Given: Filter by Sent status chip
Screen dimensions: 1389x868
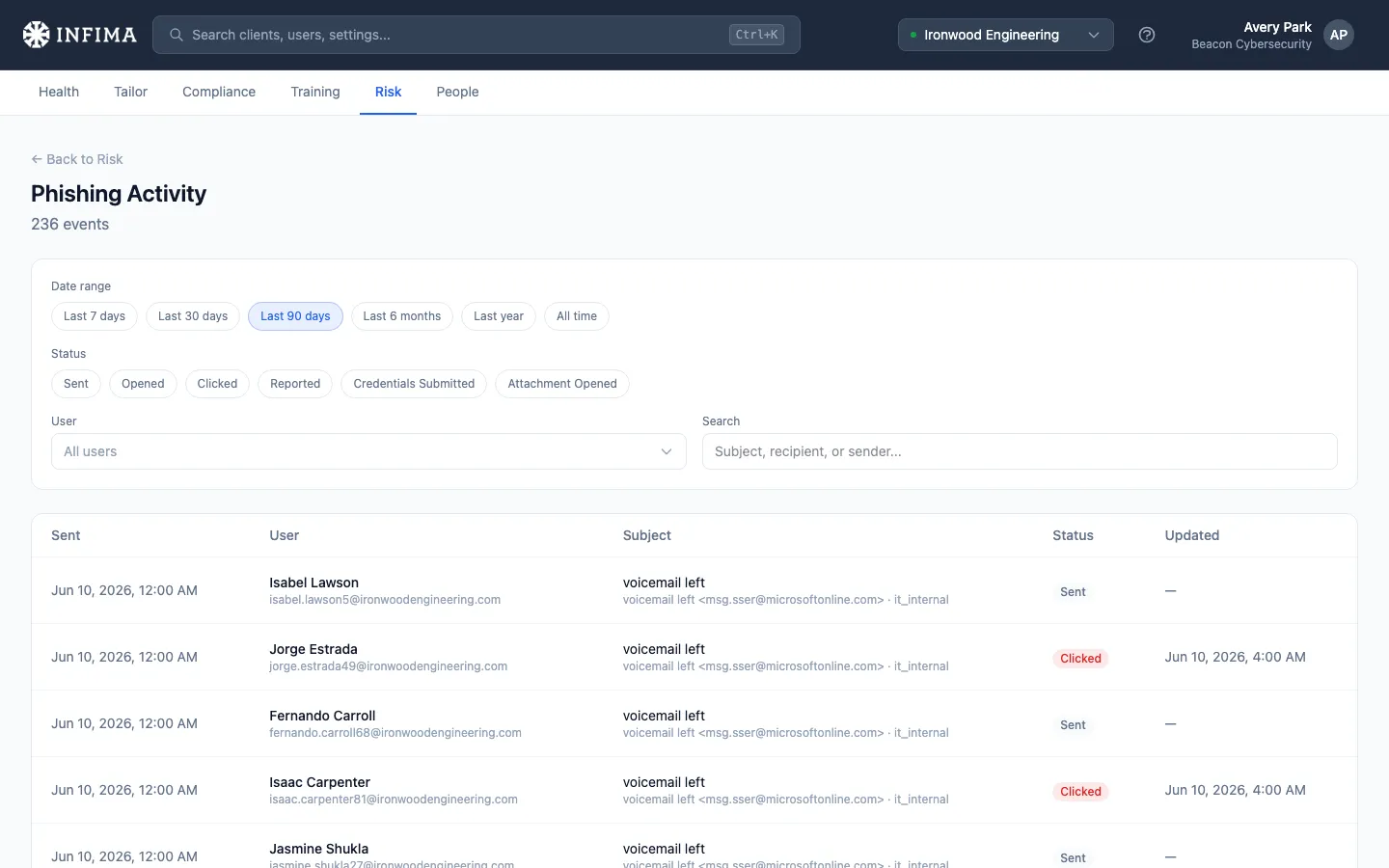Looking at the screenshot, I should click(x=76, y=384).
